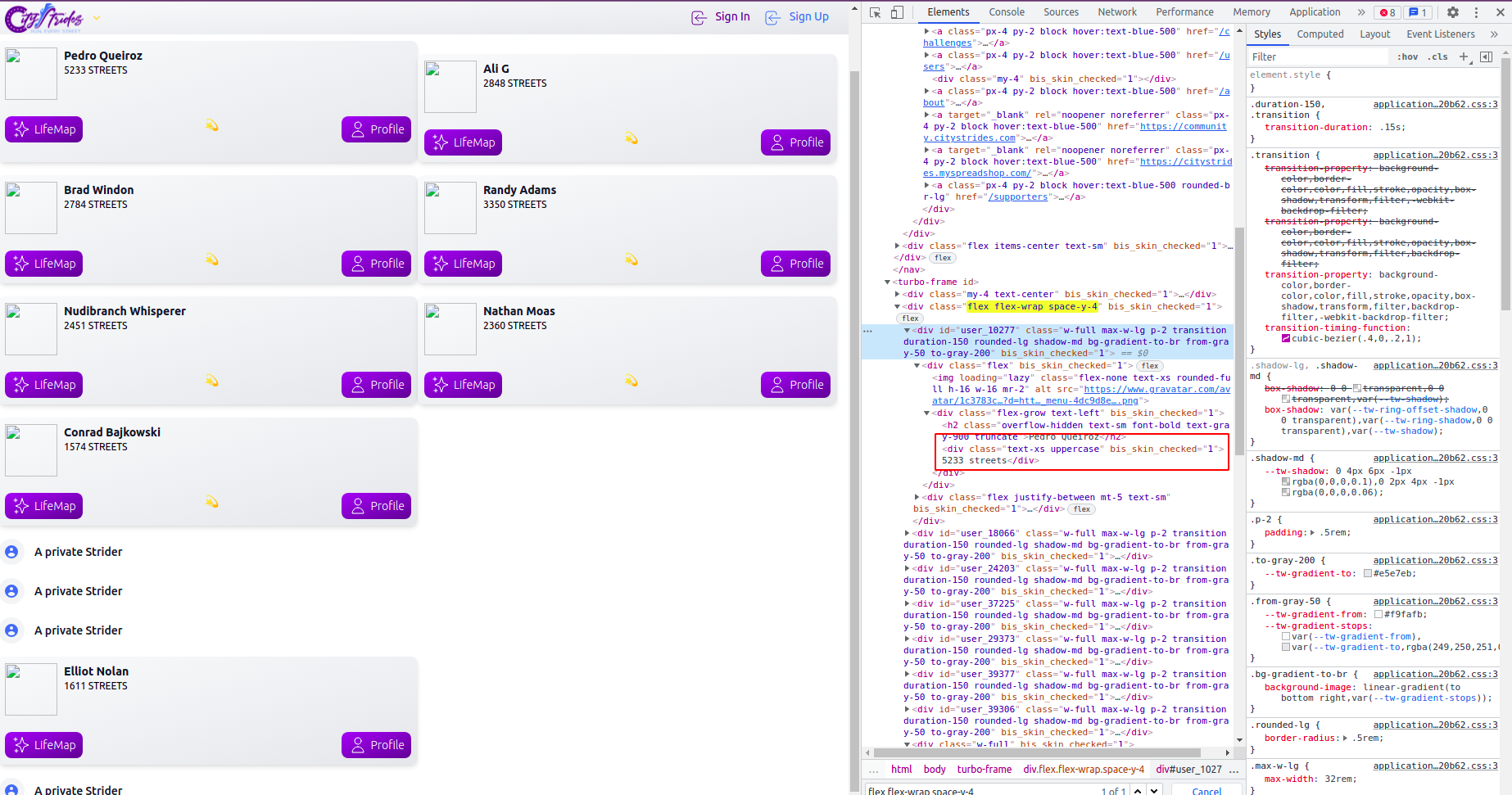Screen dimensions: 1512x795
Task: Click the badge icon on Nathan Moas's card
Action: [632, 381]
